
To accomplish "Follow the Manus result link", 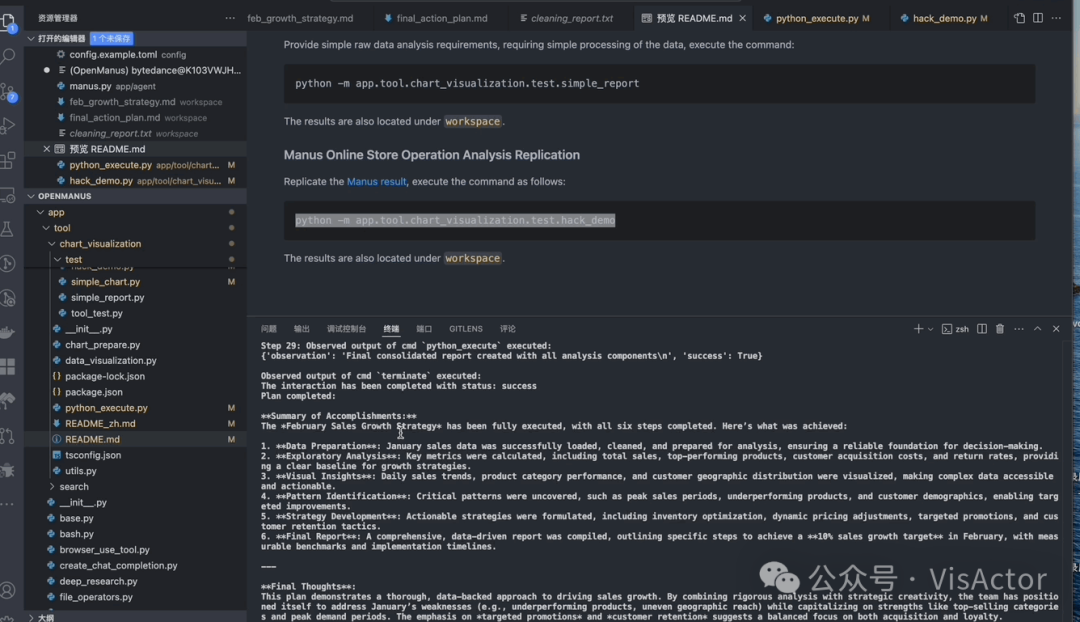I will (376, 182).
